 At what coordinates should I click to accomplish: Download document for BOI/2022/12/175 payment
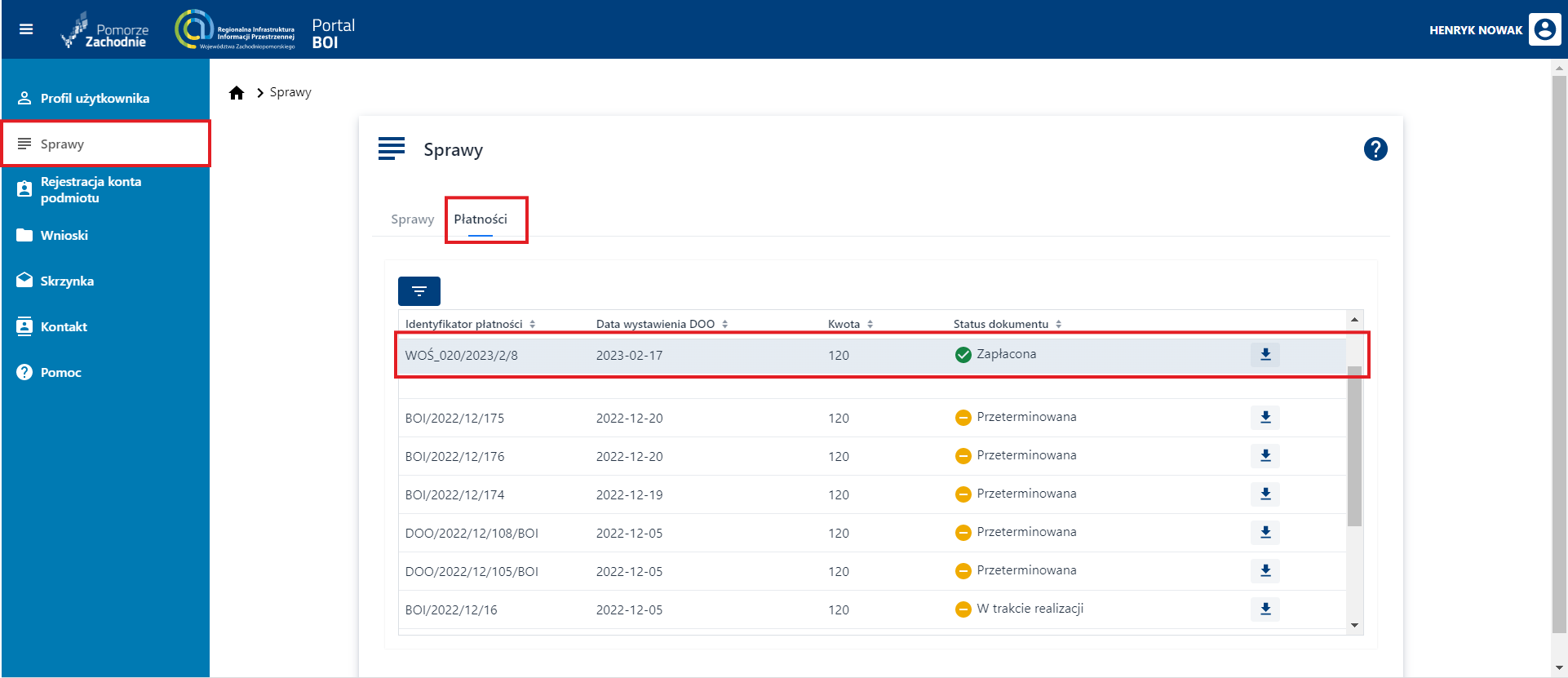tap(1265, 418)
